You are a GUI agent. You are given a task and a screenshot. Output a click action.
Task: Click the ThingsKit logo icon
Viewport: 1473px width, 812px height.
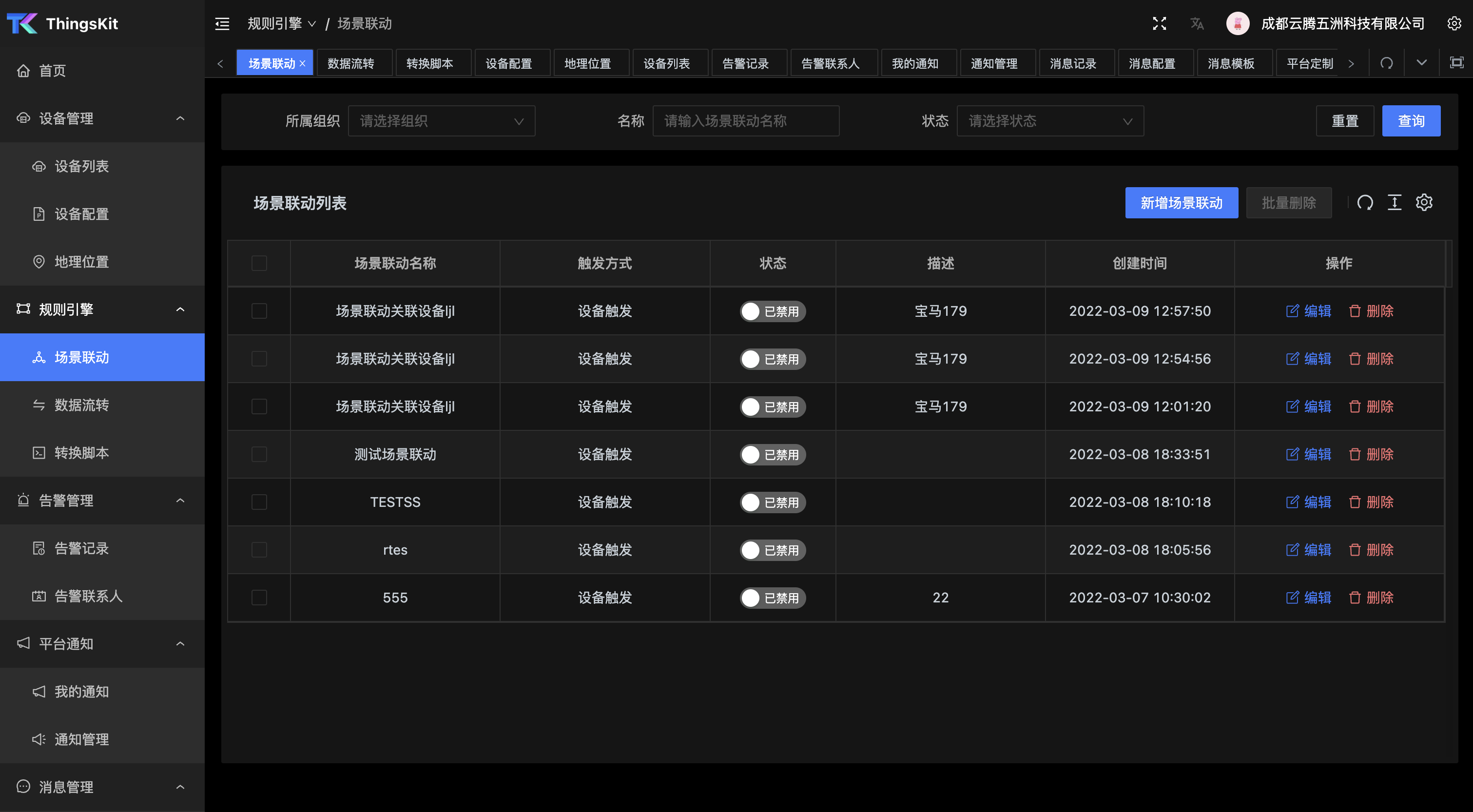click(x=22, y=23)
